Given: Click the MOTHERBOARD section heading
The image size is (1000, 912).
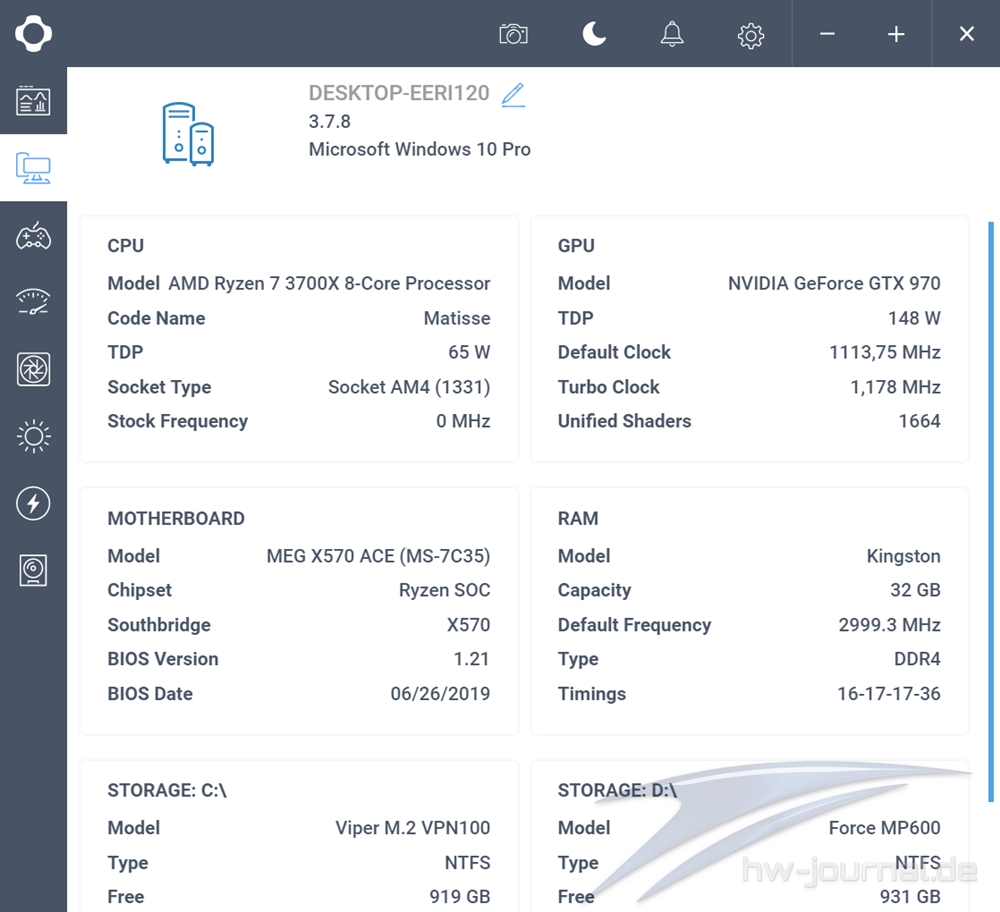Looking at the screenshot, I should pos(176,519).
